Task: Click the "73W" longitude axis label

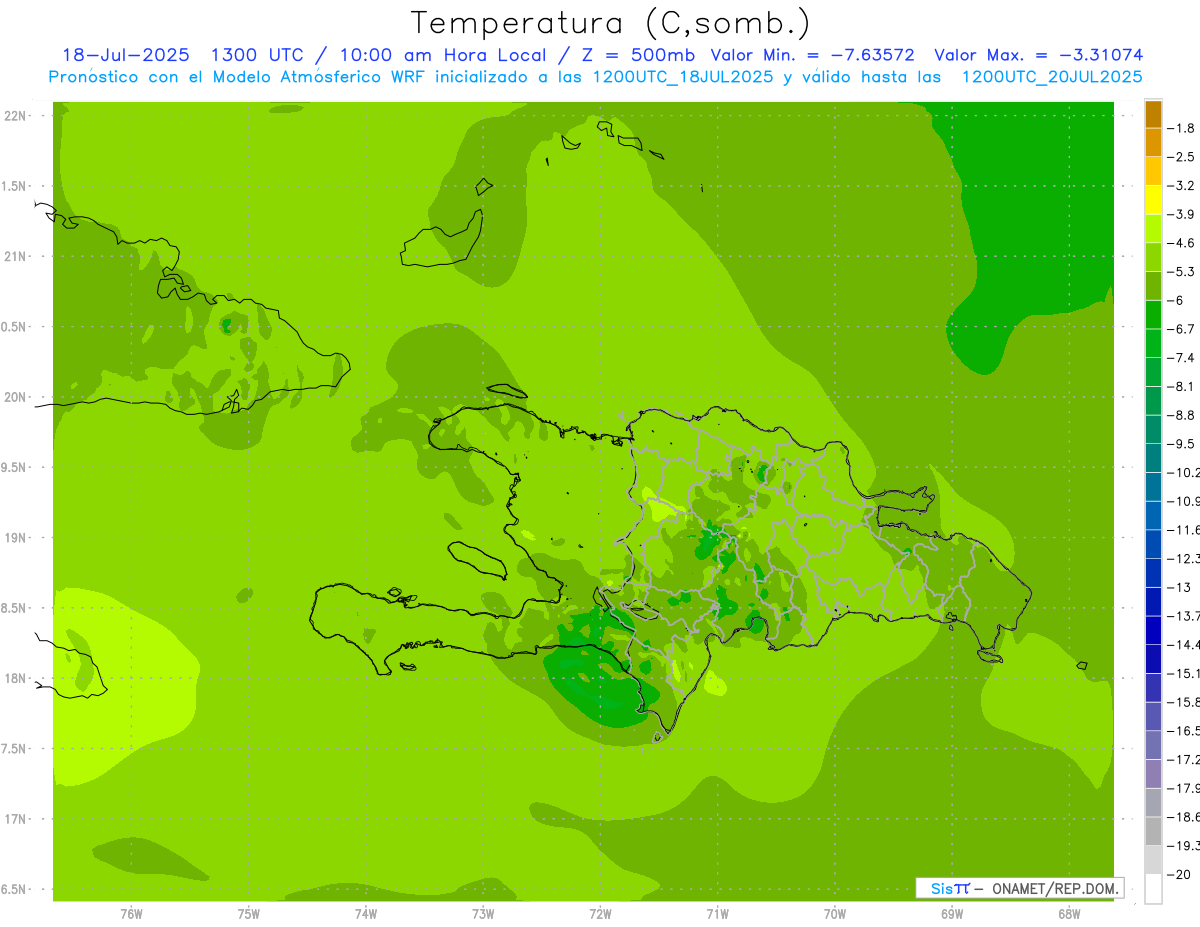Action: [x=483, y=914]
